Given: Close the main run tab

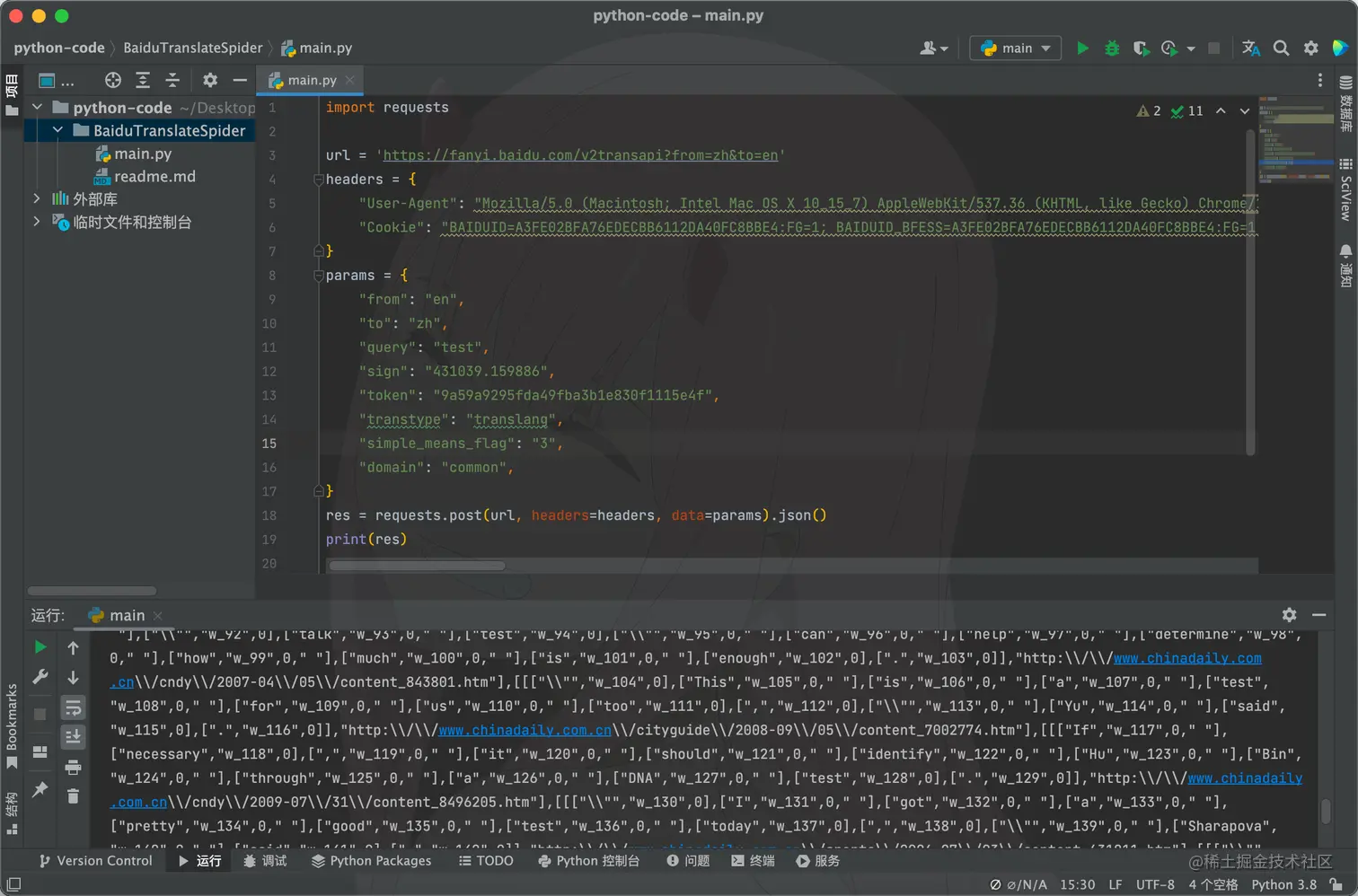Looking at the screenshot, I should click(x=158, y=615).
